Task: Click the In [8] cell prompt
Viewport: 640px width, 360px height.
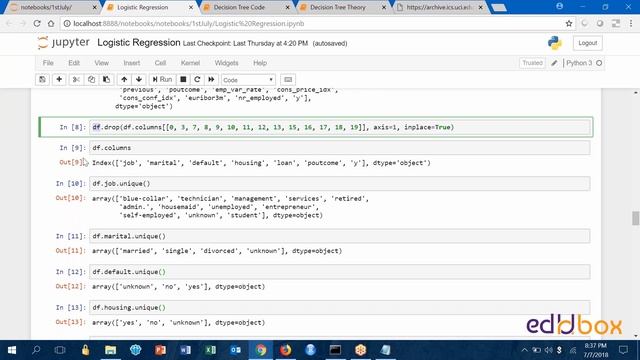Action: pyautogui.click(x=73, y=127)
